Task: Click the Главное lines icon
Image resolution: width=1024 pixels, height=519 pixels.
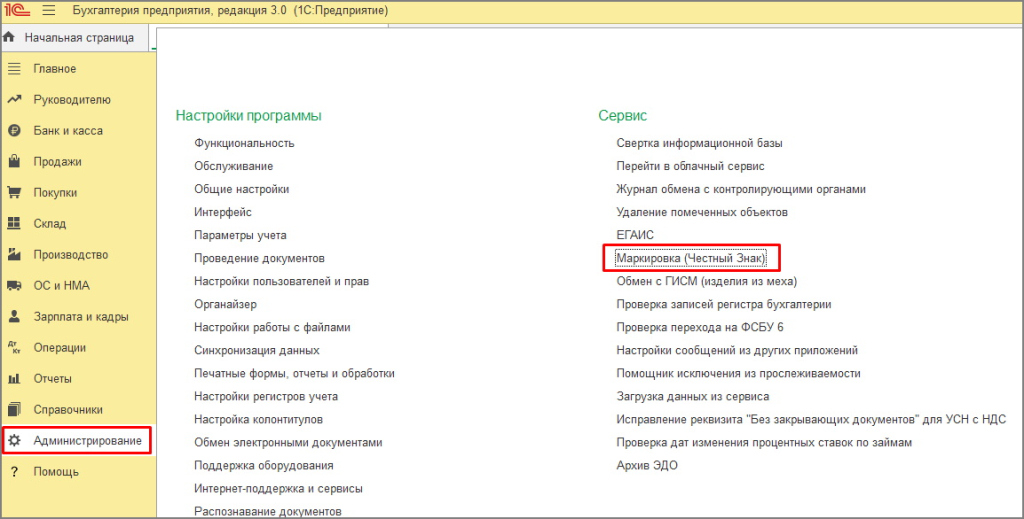Action: [14, 69]
